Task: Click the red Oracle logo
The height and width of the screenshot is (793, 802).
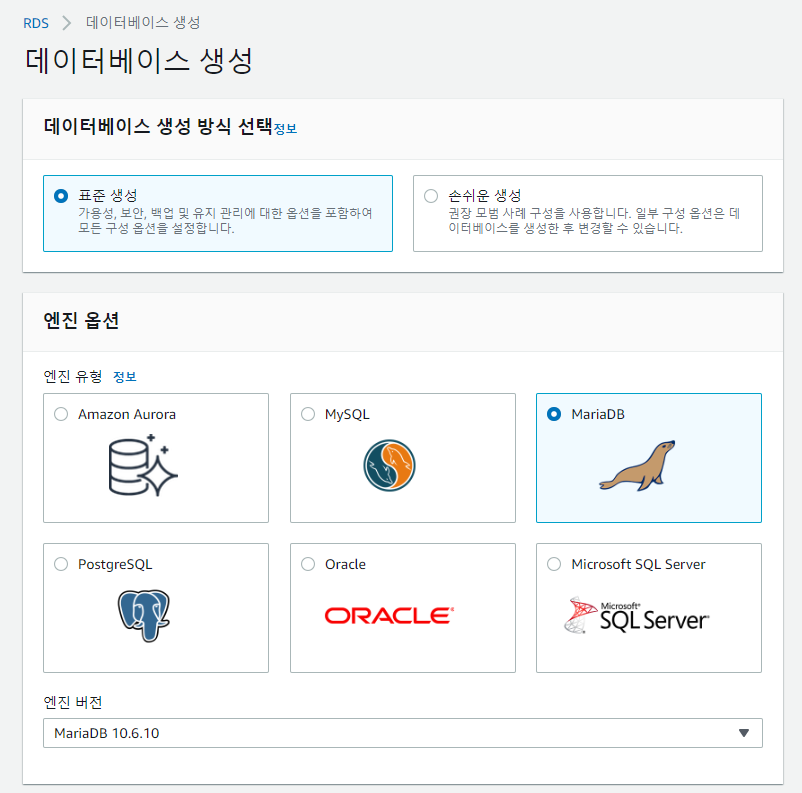Action: [x=389, y=615]
